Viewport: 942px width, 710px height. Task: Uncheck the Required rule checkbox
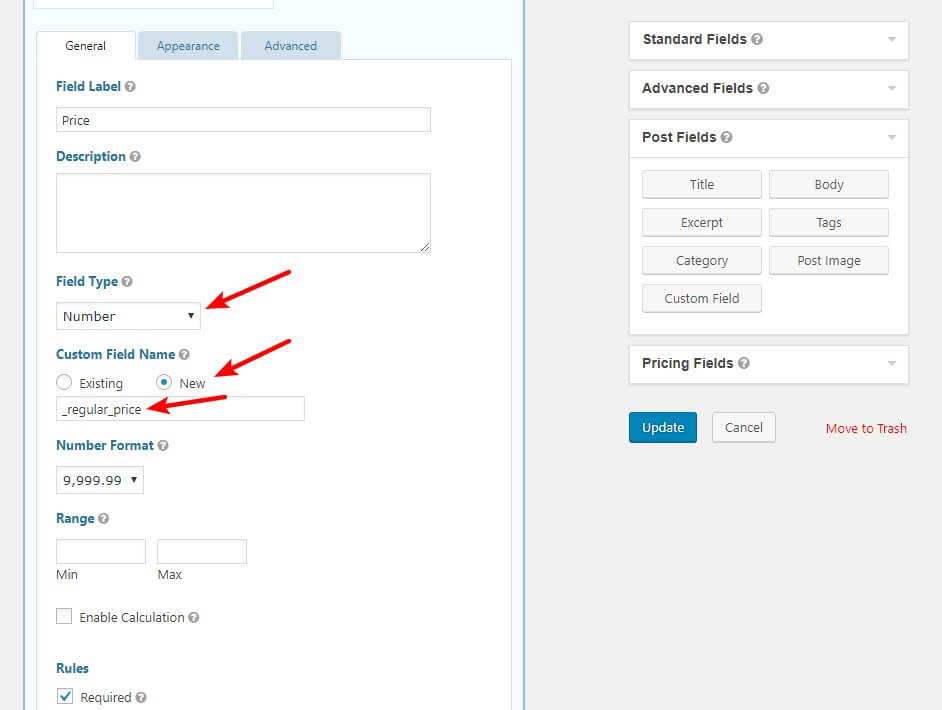point(64,697)
